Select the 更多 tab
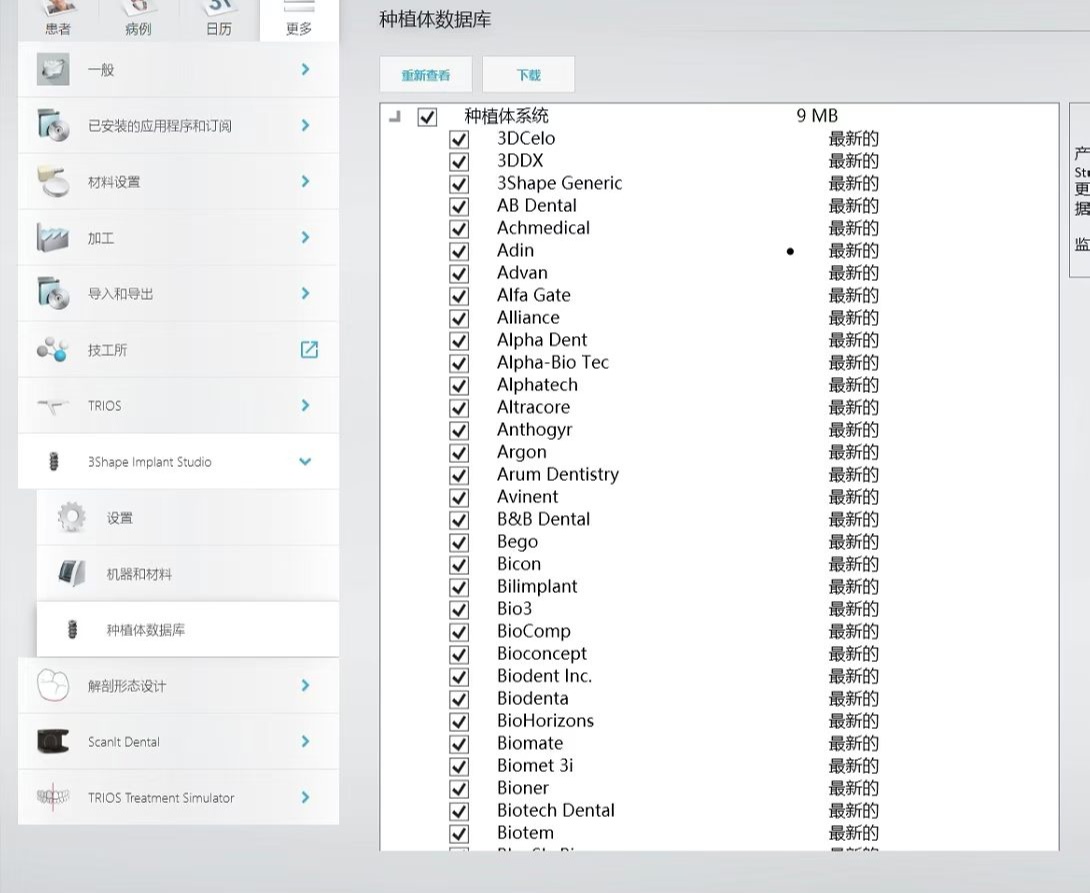Screen dimensions: 1090x893 click(x=299, y=19)
